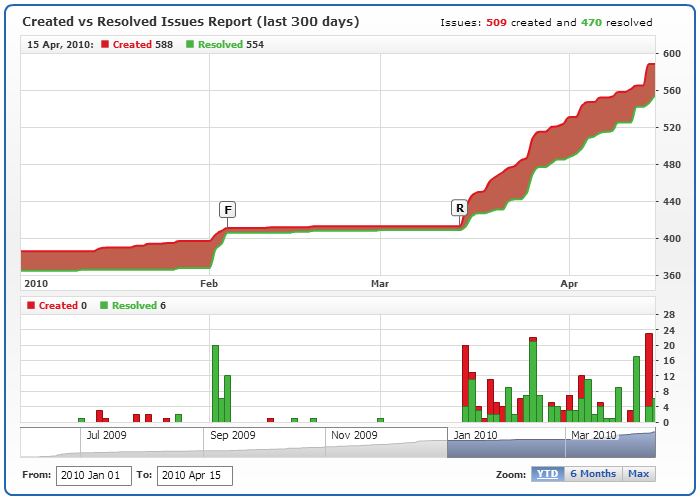
Task: Jump to Sep 2009 in the scroller
Action: pos(234,435)
